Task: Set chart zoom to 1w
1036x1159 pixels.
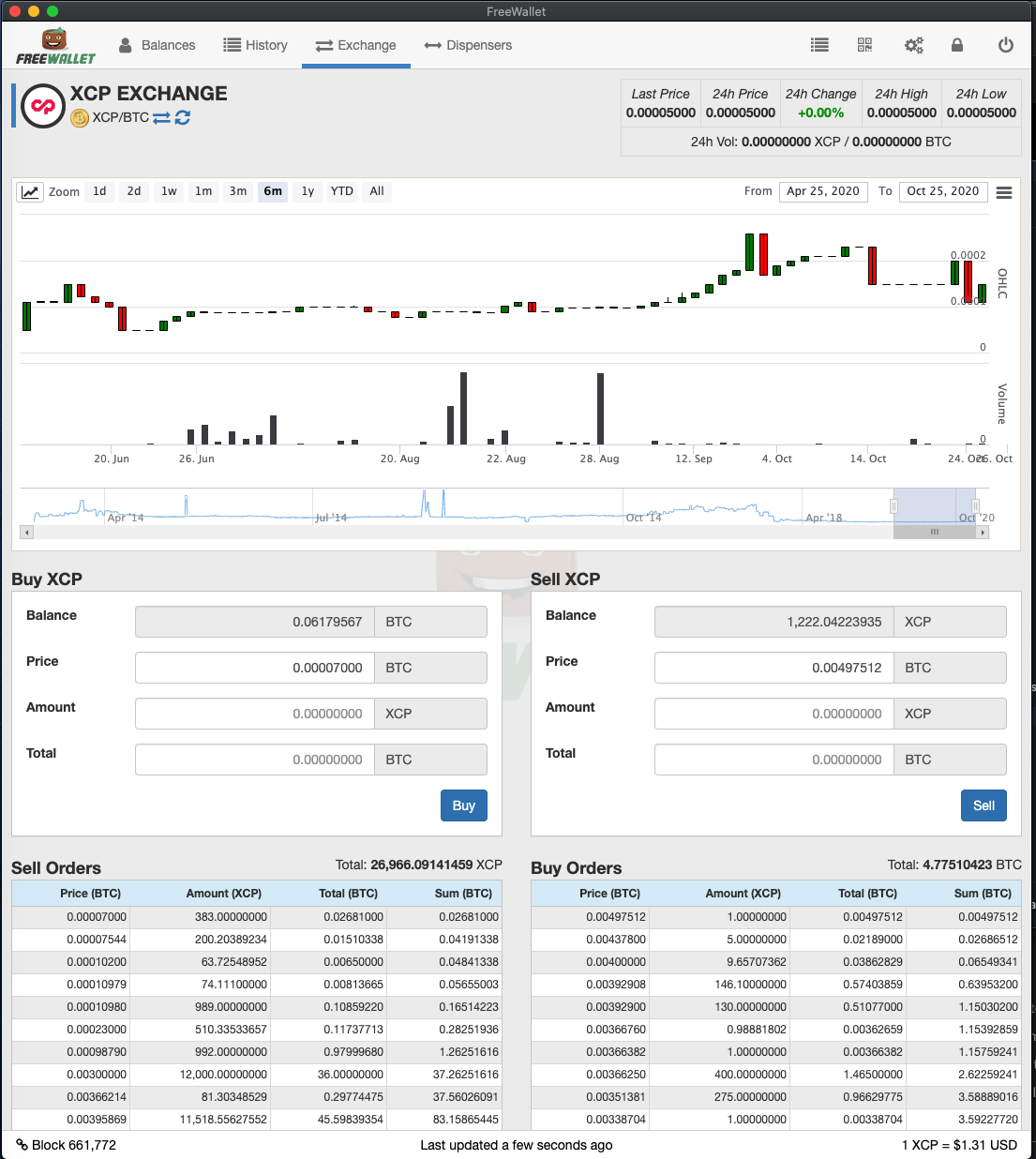Action: (x=169, y=191)
